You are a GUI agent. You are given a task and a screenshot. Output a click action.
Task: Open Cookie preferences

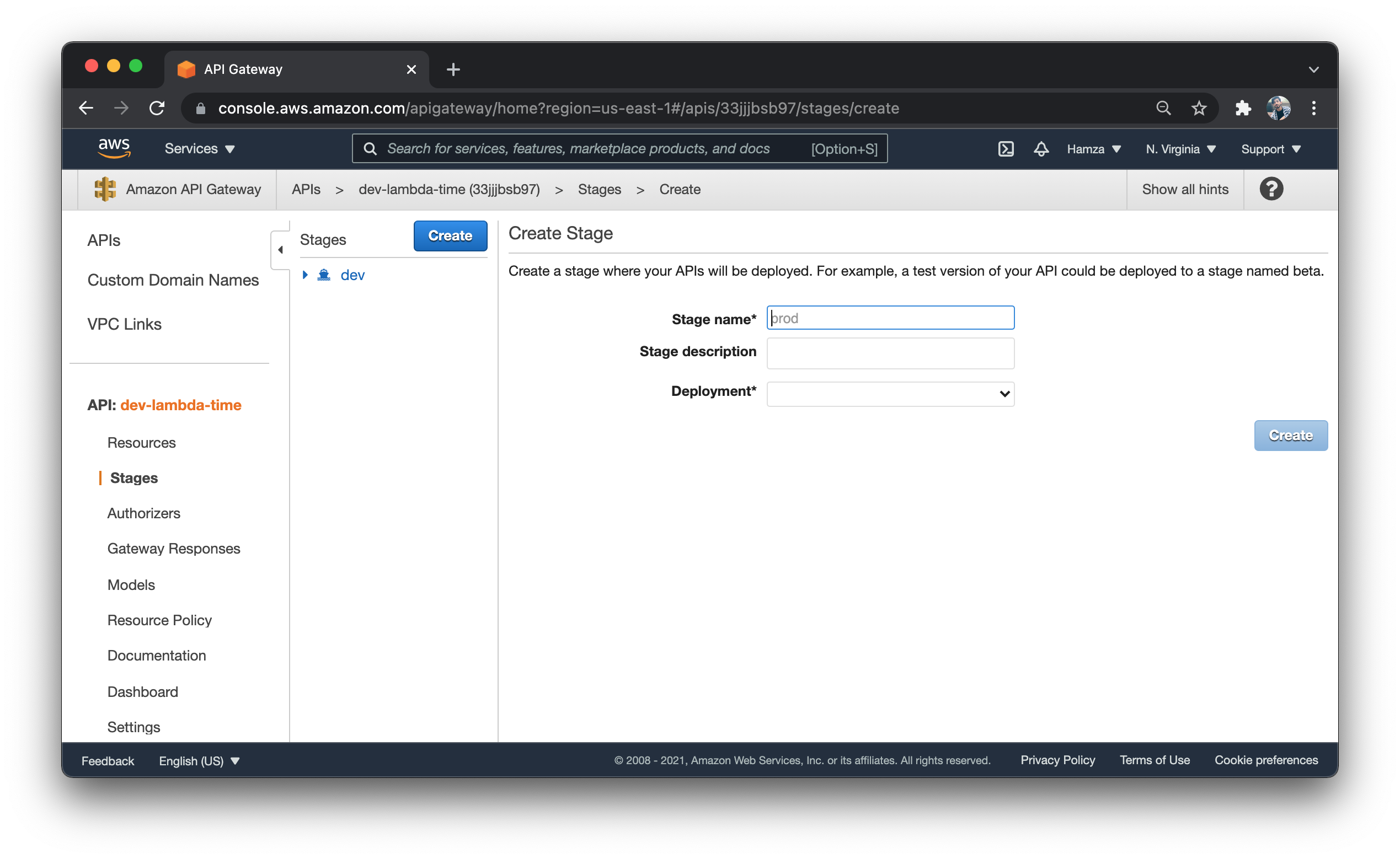(1265, 760)
